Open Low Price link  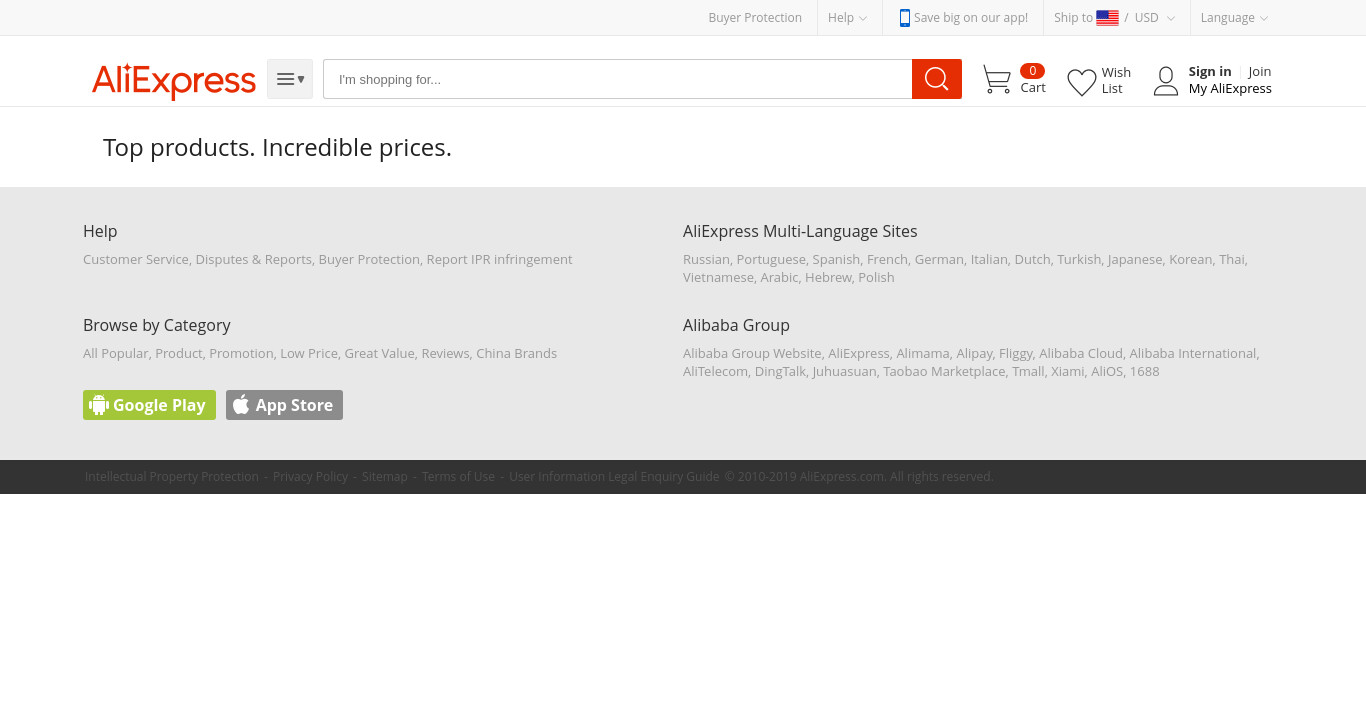pos(309,353)
